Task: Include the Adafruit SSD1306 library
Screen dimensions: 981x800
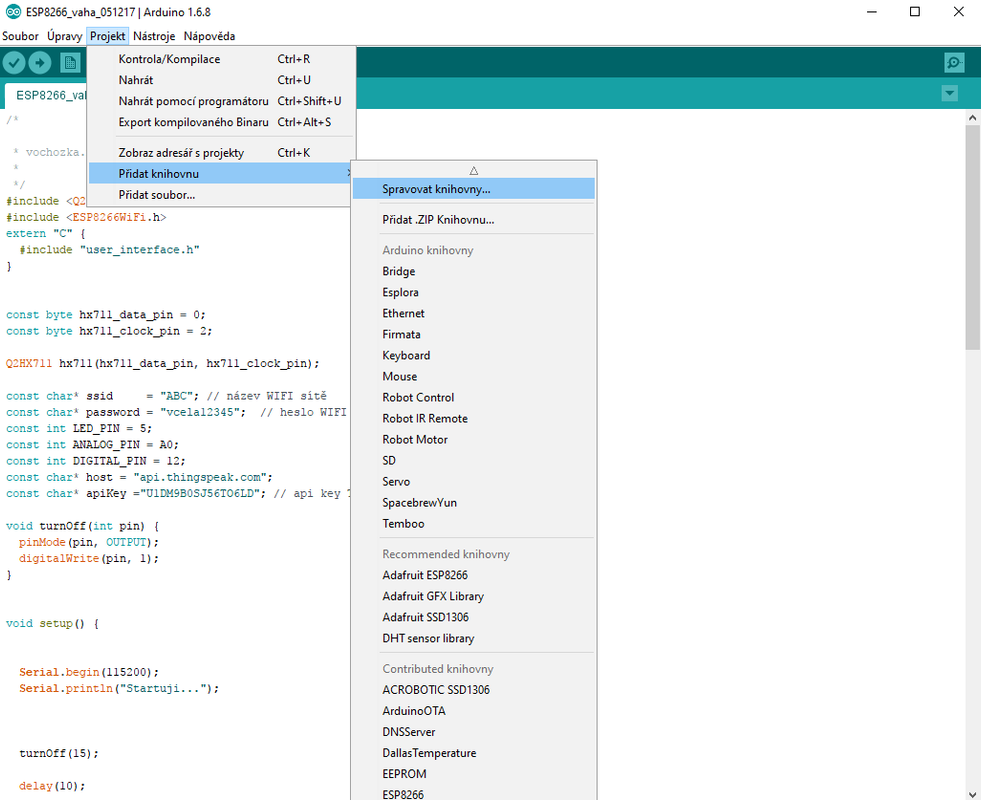Action: (474, 617)
